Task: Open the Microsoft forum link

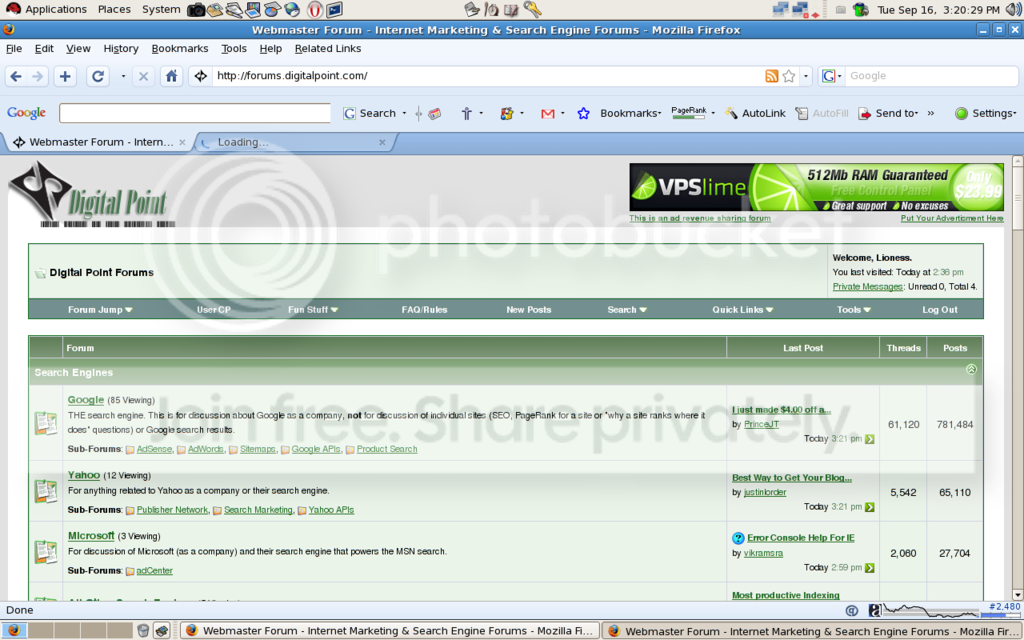Action: coord(91,536)
